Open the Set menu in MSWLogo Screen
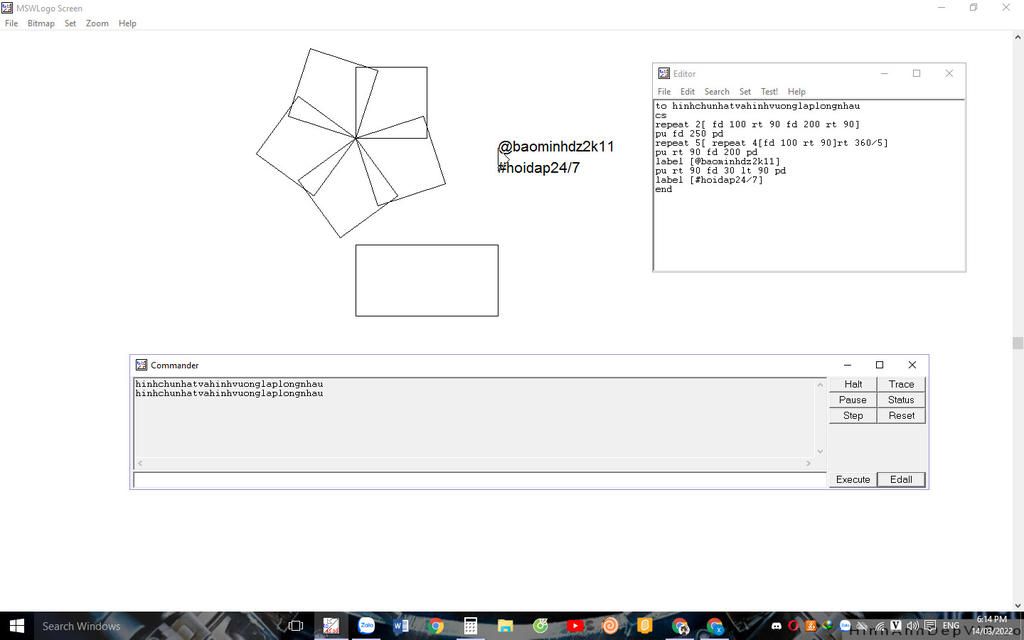The image size is (1024, 640). pyautogui.click(x=70, y=23)
